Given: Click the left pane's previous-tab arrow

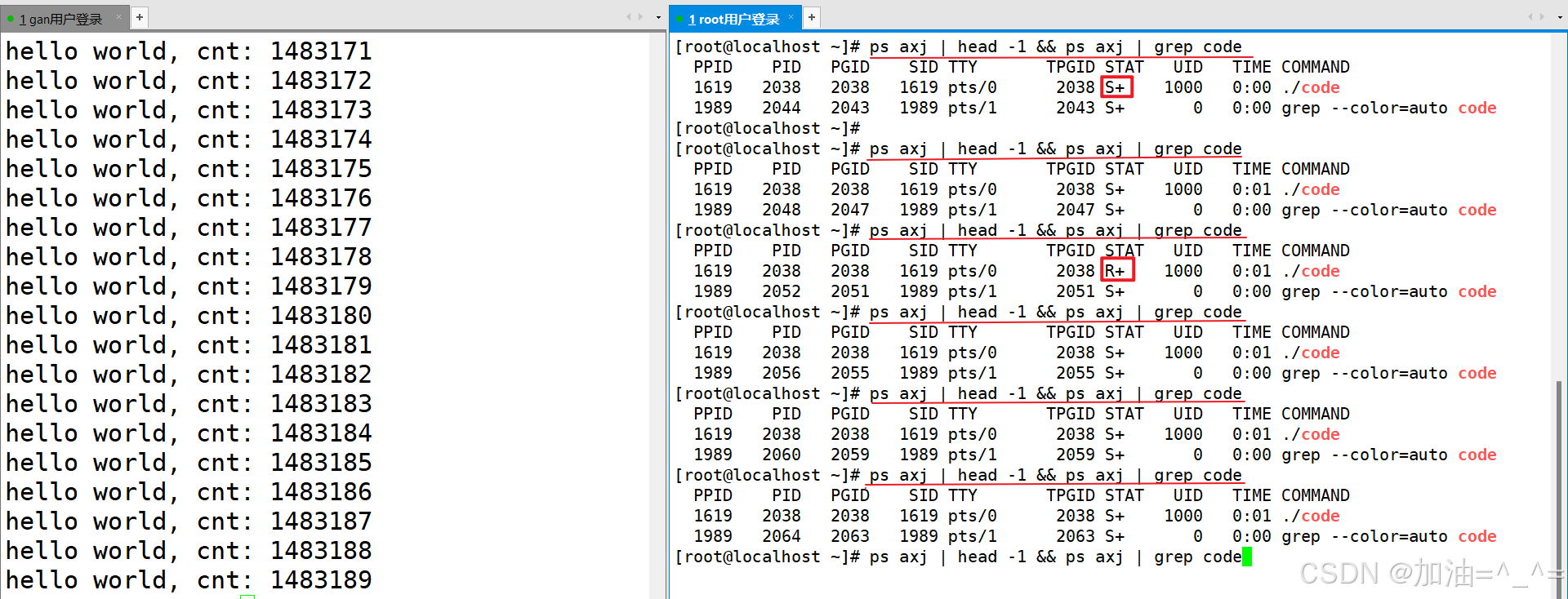Looking at the screenshot, I should (x=628, y=16).
